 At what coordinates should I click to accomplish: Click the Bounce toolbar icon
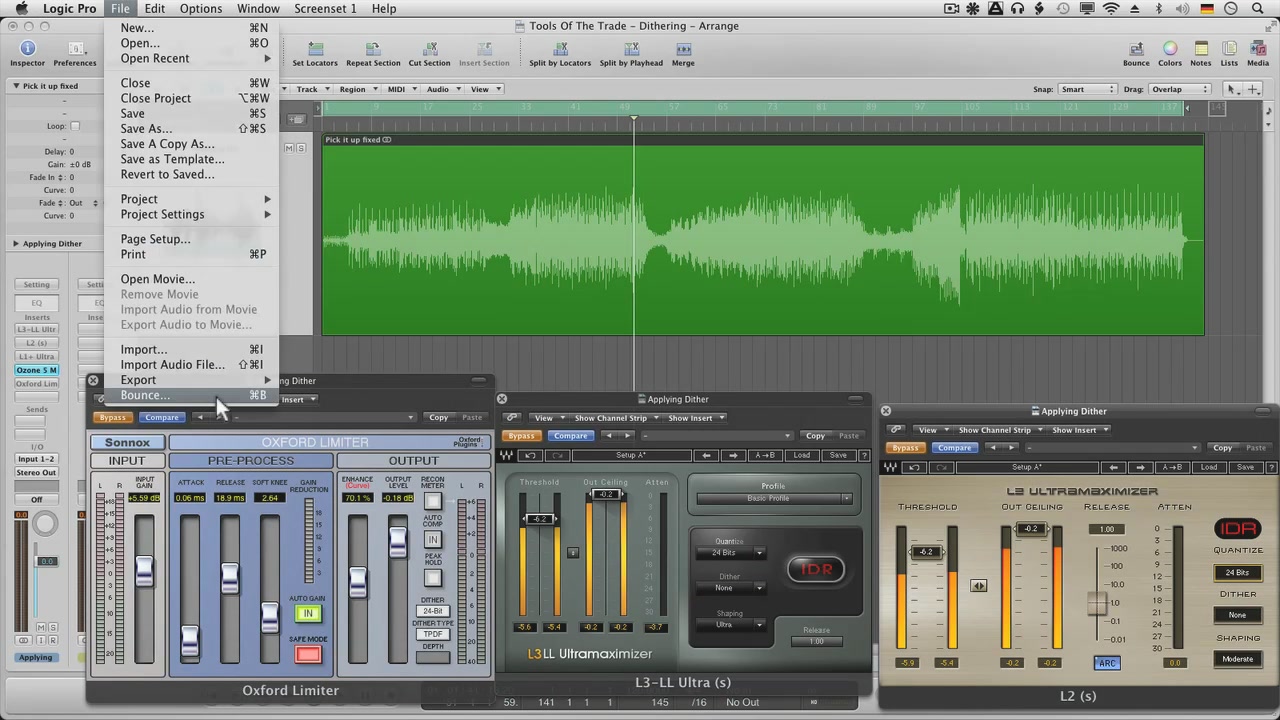click(x=1136, y=49)
